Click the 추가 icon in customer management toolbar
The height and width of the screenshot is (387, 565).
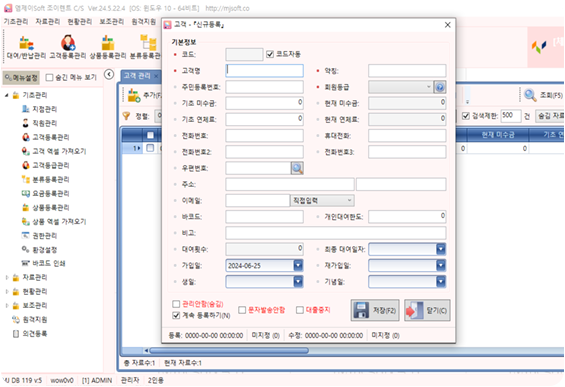tap(134, 95)
